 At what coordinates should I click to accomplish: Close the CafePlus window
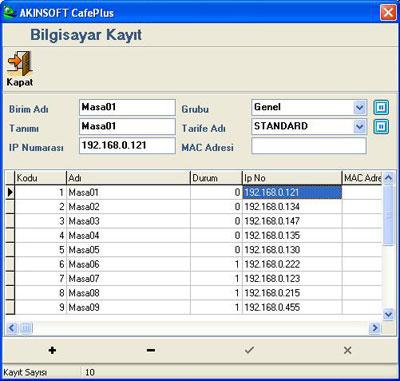[388, 13]
